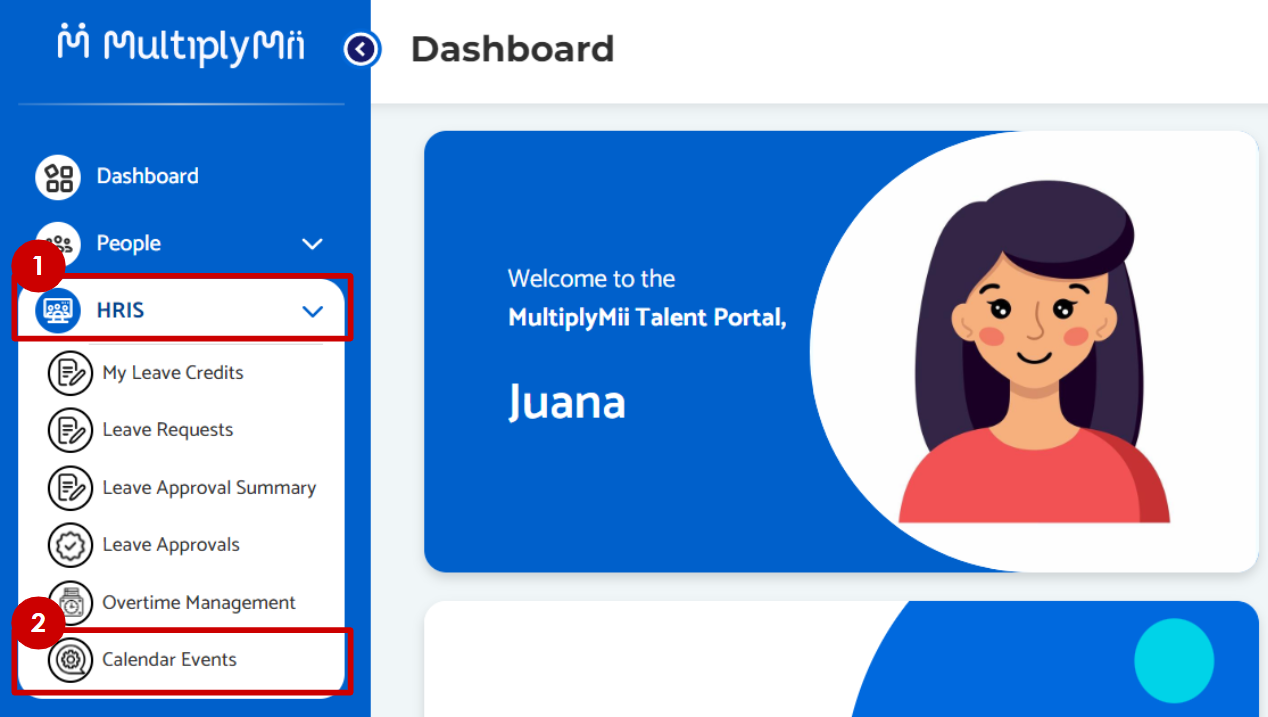Open the People menu label
The width and height of the screenshot is (1268, 717).
tap(128, 243)
